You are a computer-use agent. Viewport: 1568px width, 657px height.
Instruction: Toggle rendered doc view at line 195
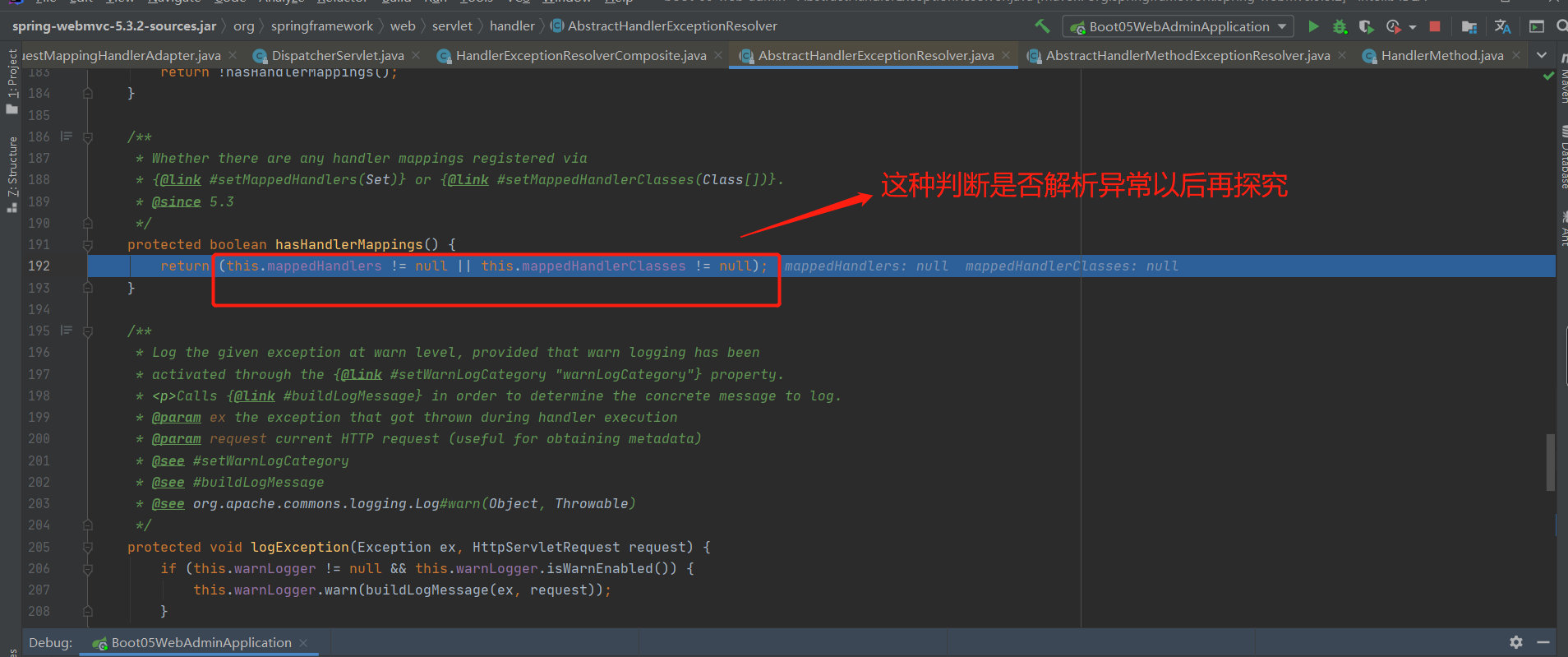tap(67, 331)
